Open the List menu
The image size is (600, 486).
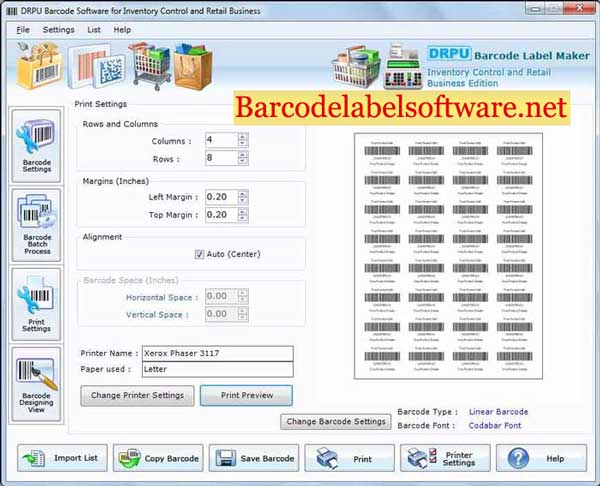94,29
